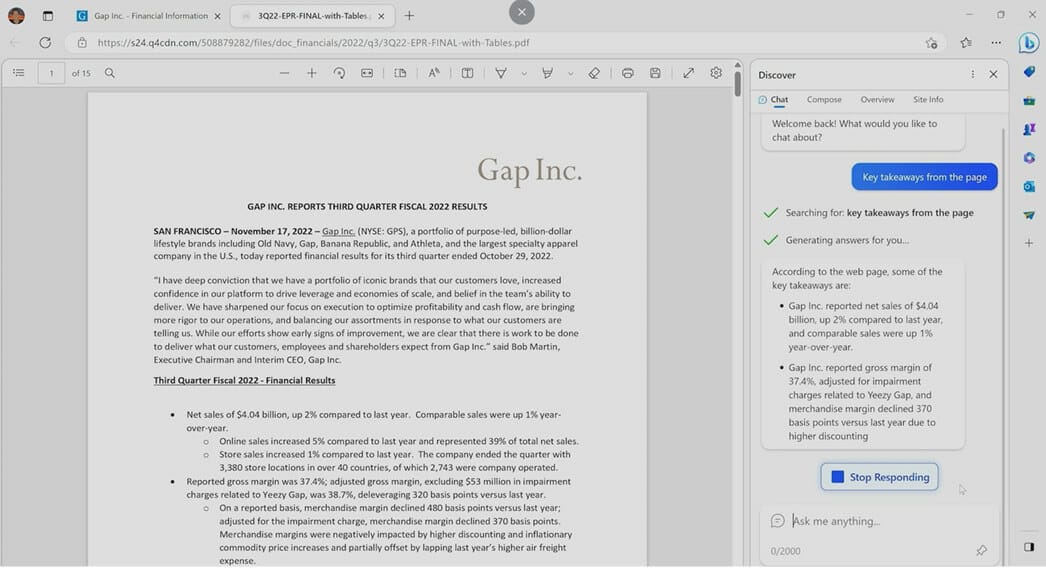Start the Read aloud tool

tap(434, 73)
